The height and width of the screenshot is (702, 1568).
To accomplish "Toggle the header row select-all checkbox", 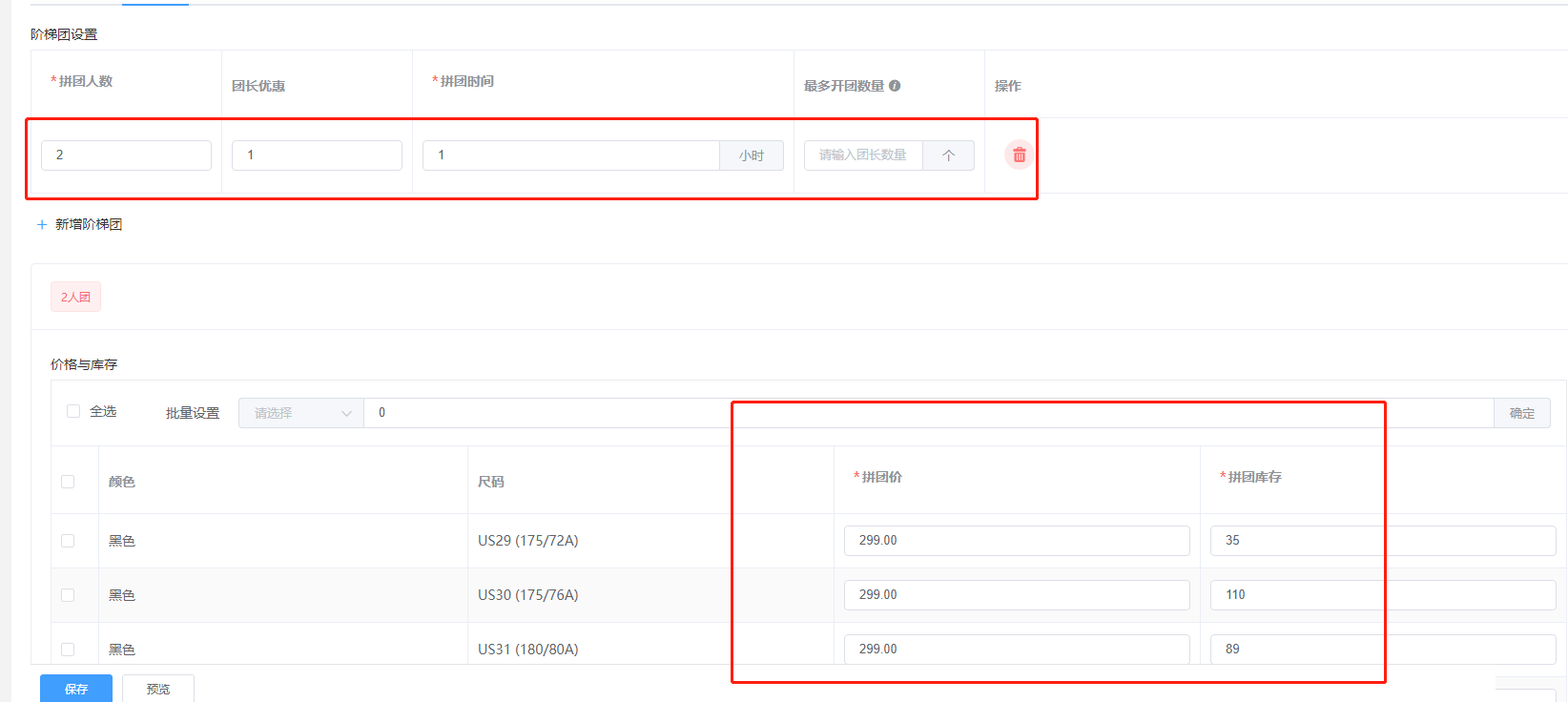I will click(68, 482).
